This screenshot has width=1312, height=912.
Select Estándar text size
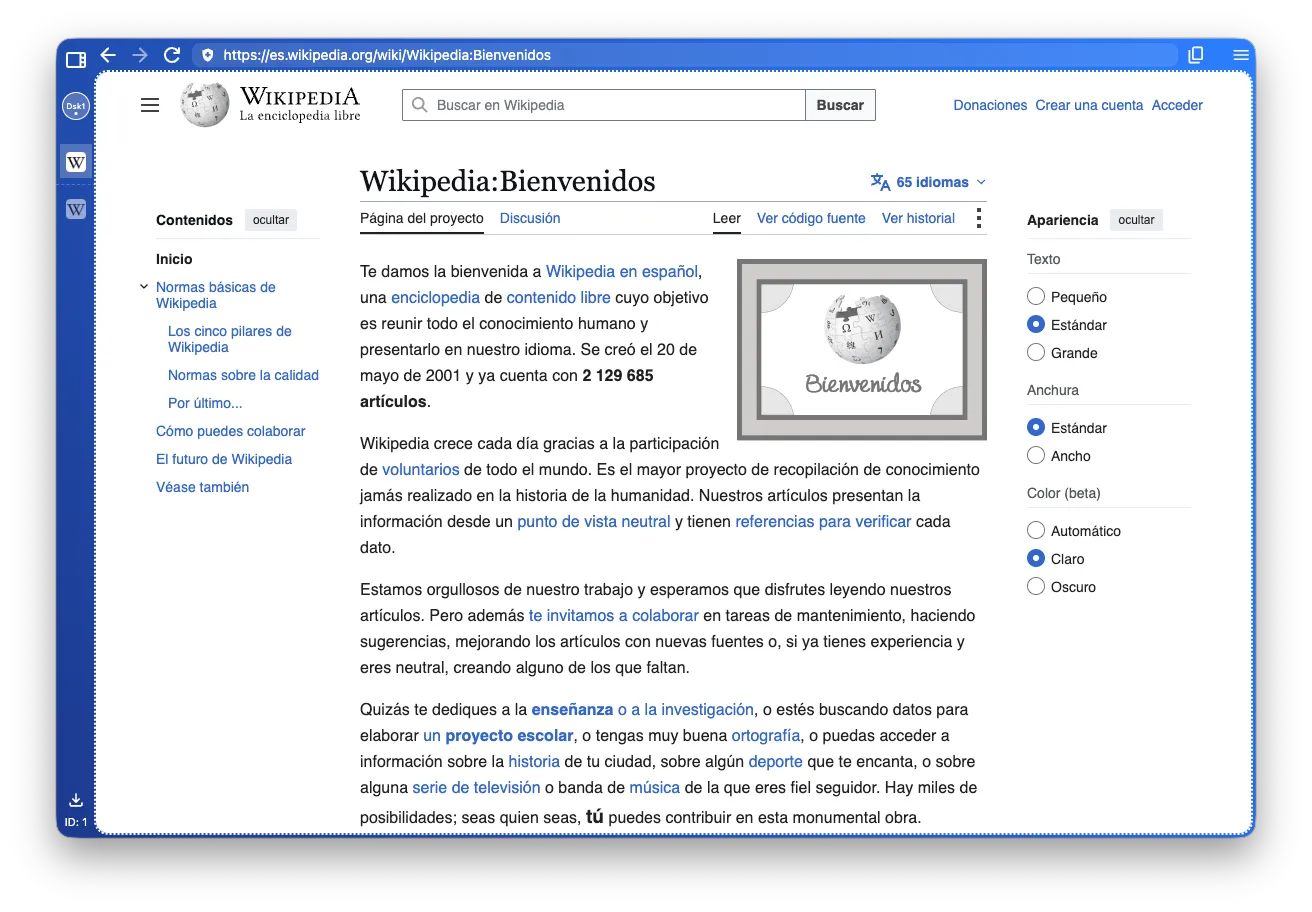pos(1036,325)
